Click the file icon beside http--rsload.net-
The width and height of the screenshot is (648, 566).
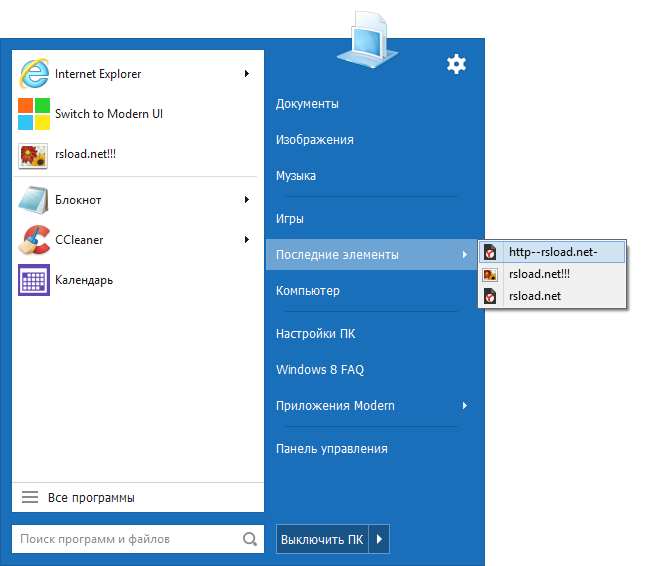tap(490, 252)
